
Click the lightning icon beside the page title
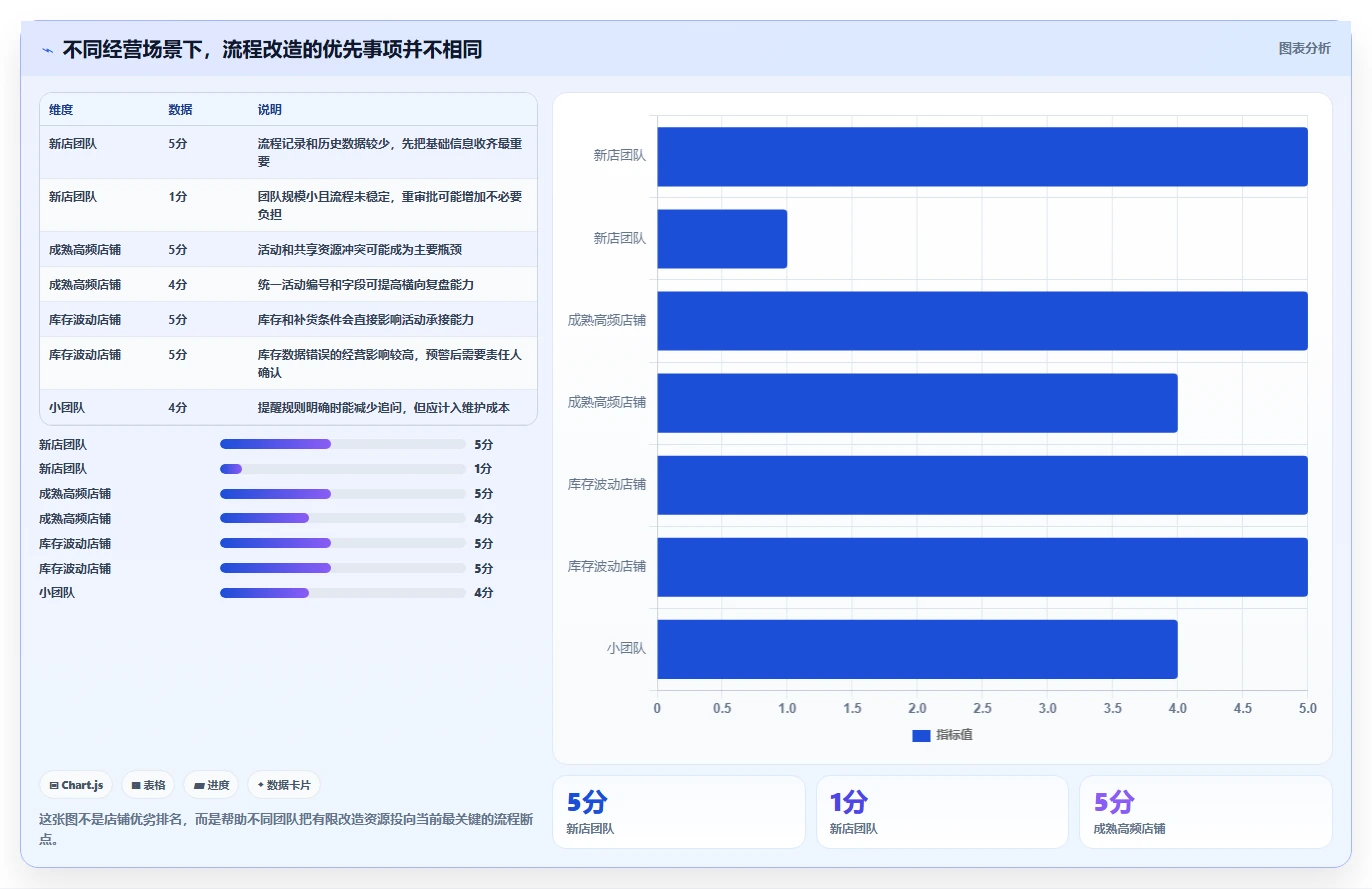(47, 50)
